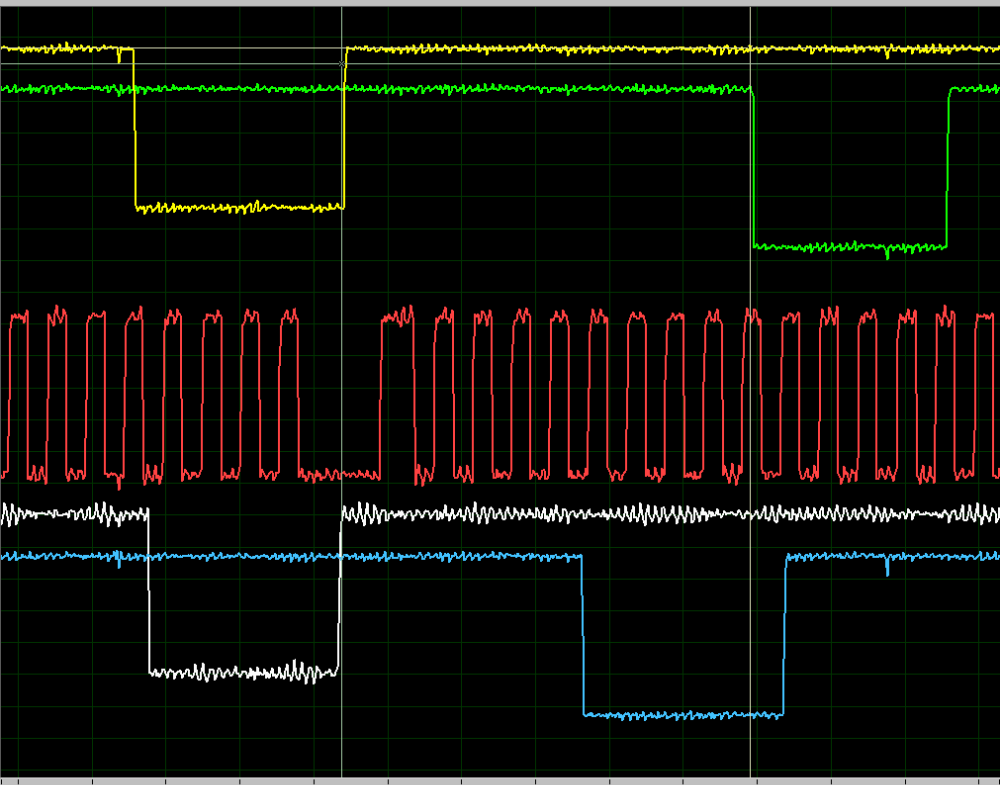Click the rising edge of the blue trace
The image size is (1000, 785).
point(784,635)
